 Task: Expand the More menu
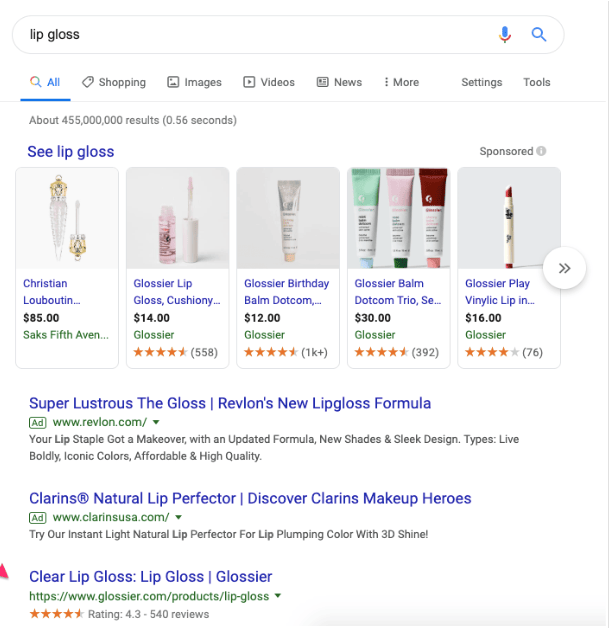(400, 82)
